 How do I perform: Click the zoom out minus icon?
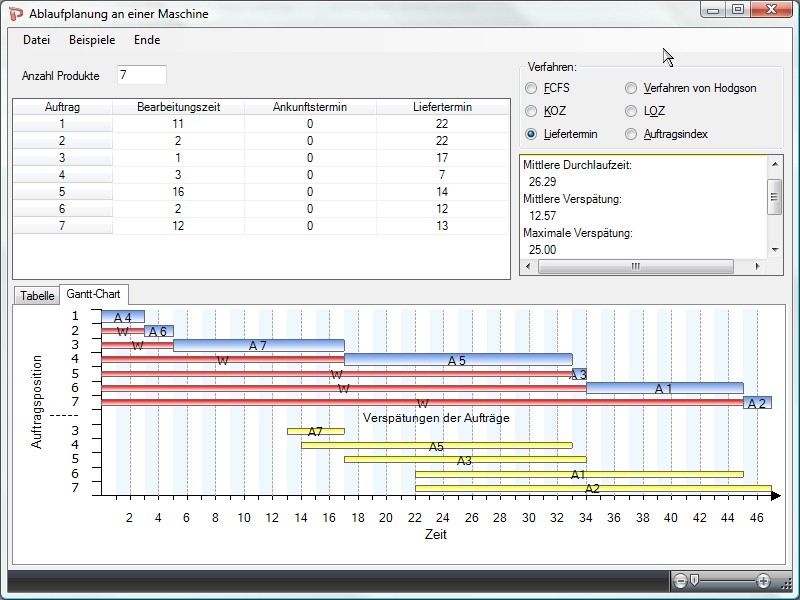(681, 581)
